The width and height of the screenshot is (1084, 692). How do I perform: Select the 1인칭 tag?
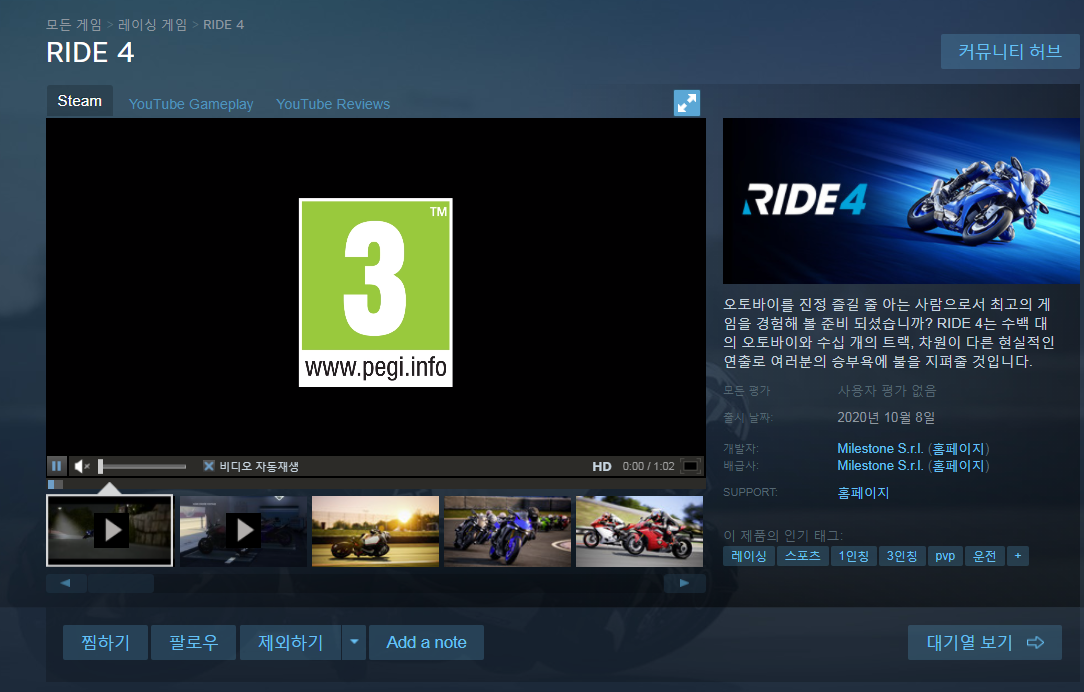(x=854, y=556)
